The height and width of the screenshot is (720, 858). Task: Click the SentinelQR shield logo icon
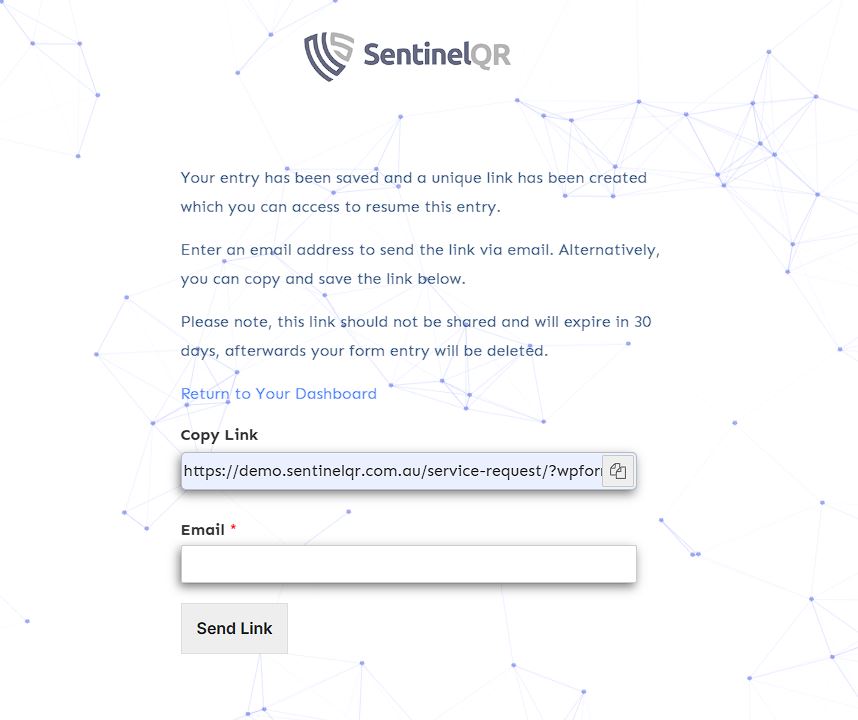(x=329, y=55)
